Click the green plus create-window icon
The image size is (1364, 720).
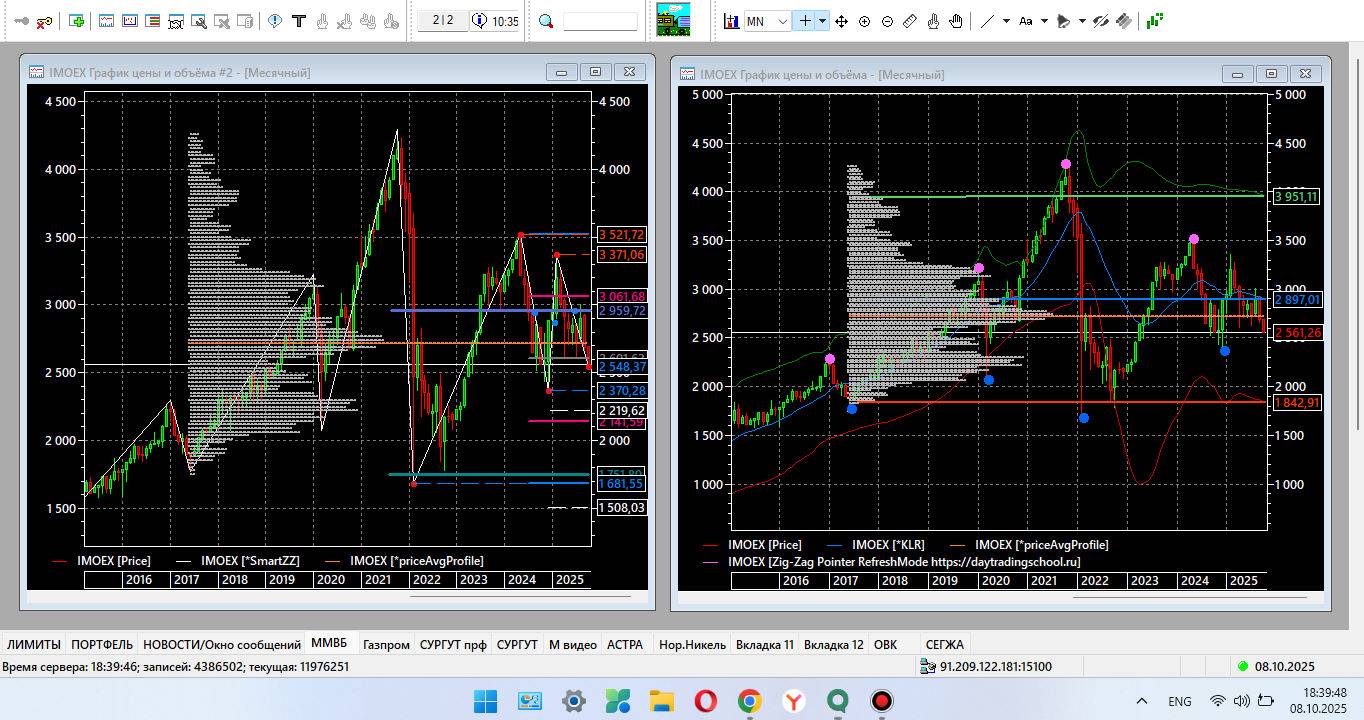tap(77, 21)
